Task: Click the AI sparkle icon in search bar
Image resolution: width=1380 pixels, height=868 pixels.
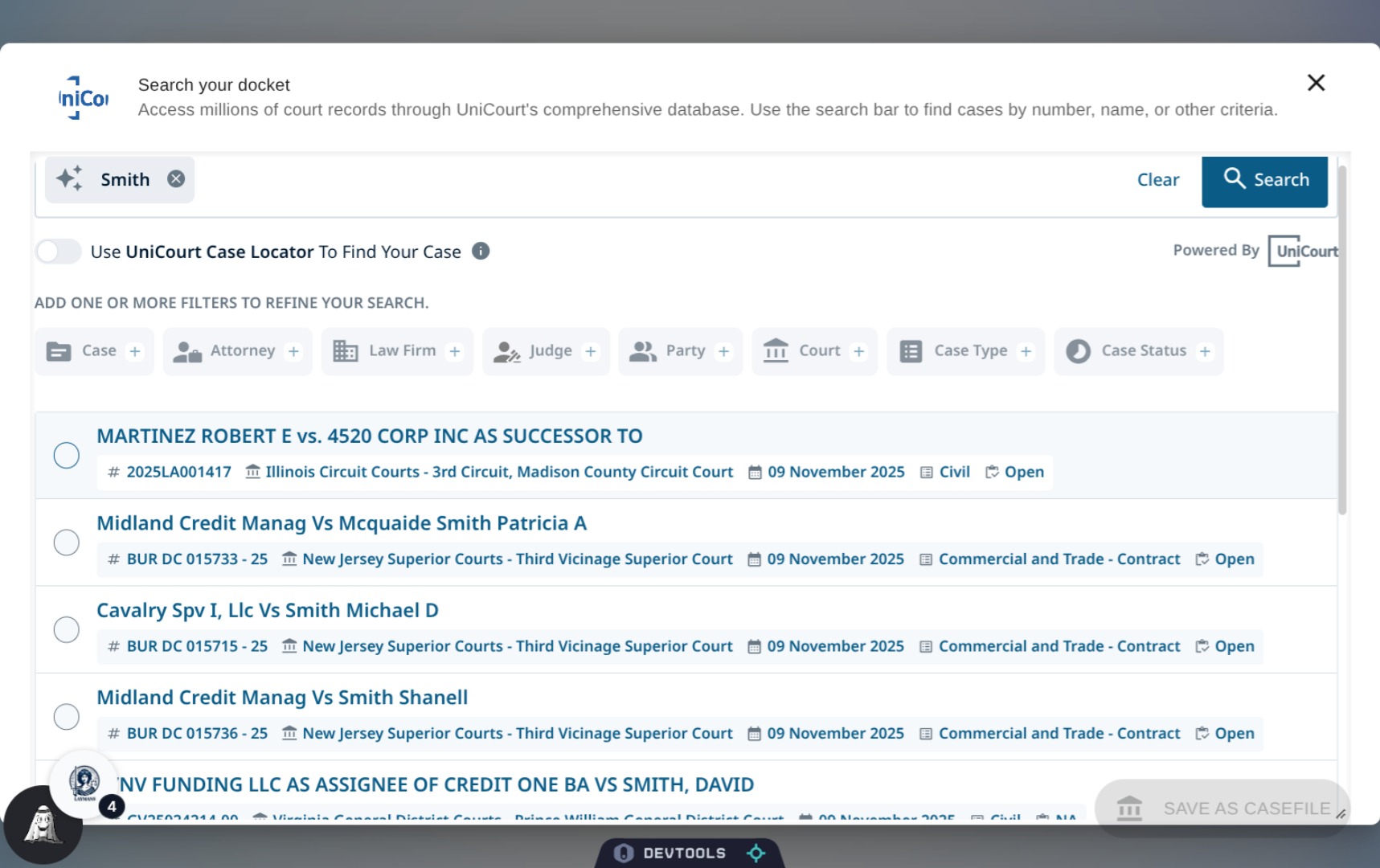Action: pyautogui.click(x=70, y=178)
